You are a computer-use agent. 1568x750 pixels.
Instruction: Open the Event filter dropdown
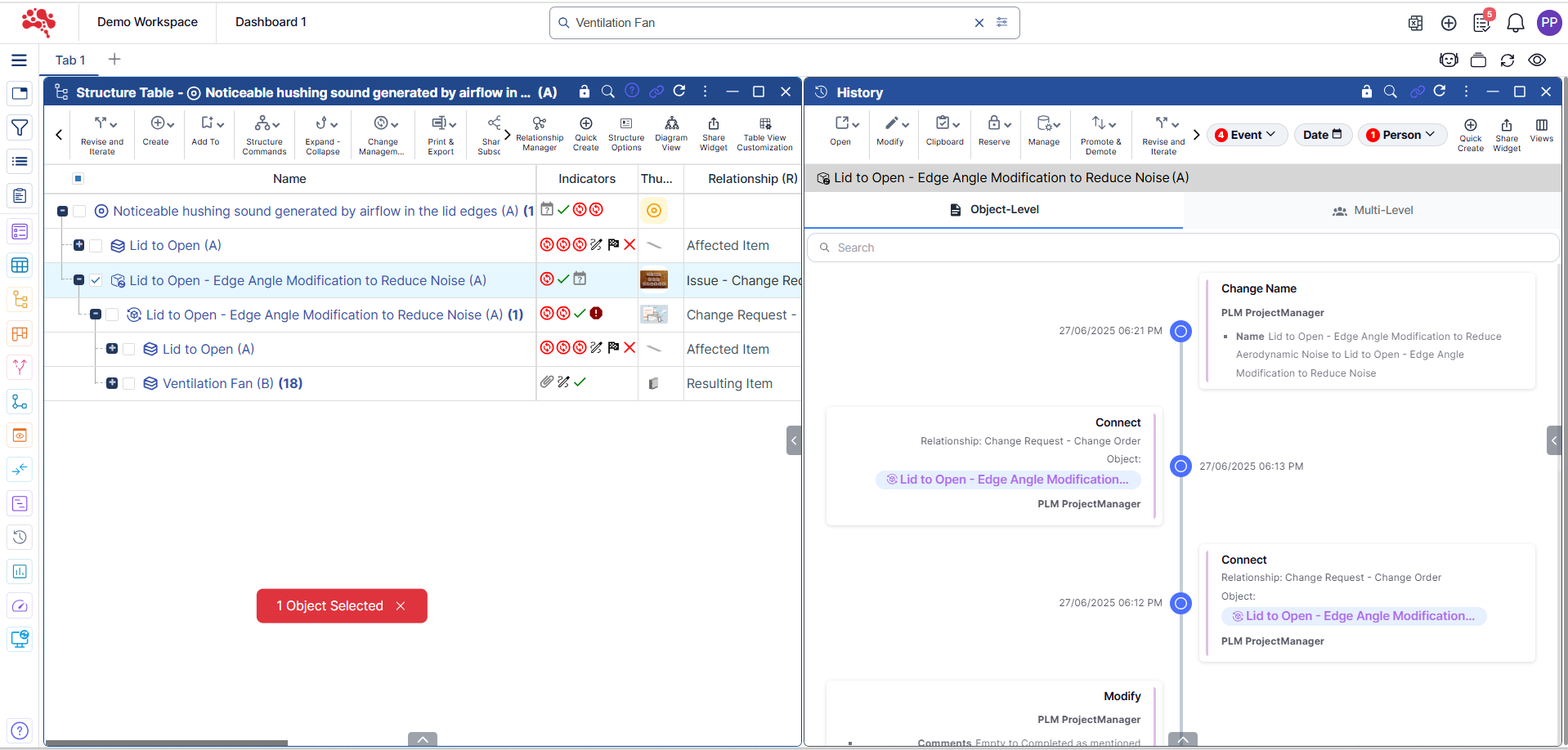1247,135
